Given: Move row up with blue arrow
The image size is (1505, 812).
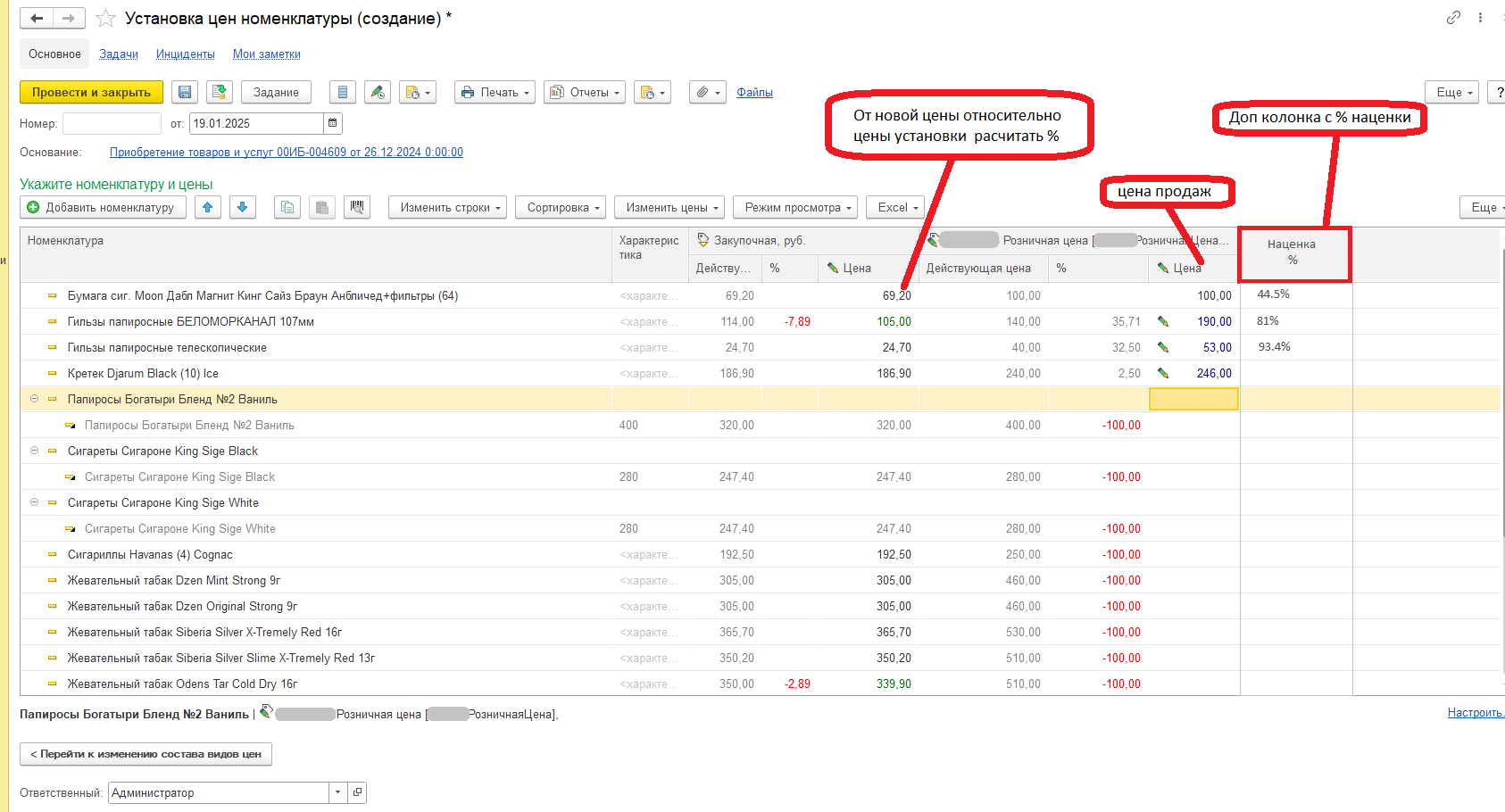Looking at the screenshot, I should click(207, 207).
